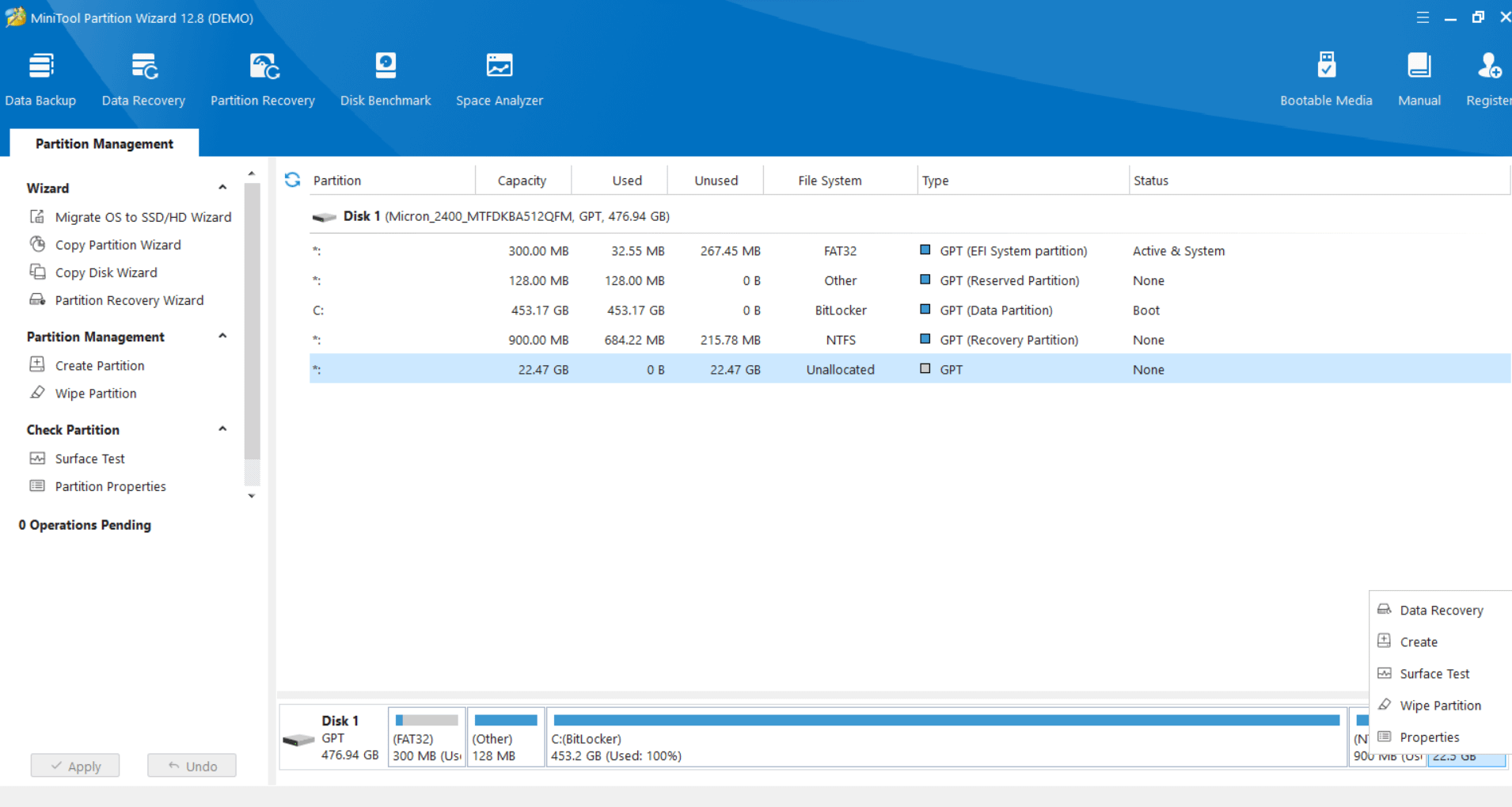
Task: Click the Register icon
Action: [x=1489, y=79]
